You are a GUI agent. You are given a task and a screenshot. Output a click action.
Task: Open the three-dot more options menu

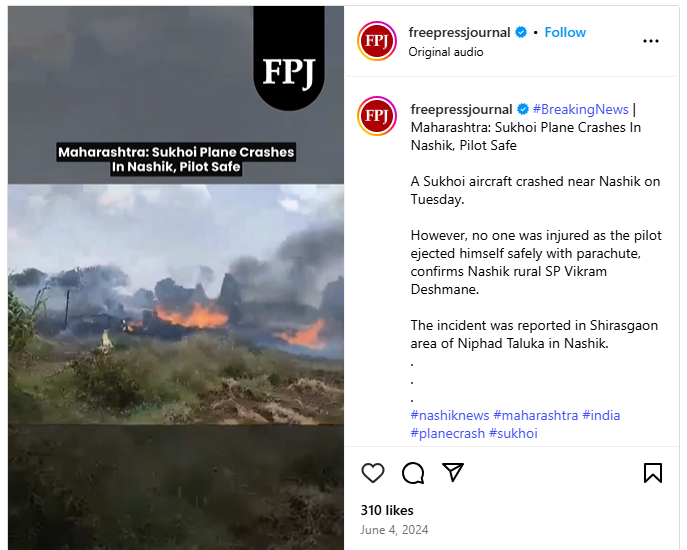click(651, 41)
